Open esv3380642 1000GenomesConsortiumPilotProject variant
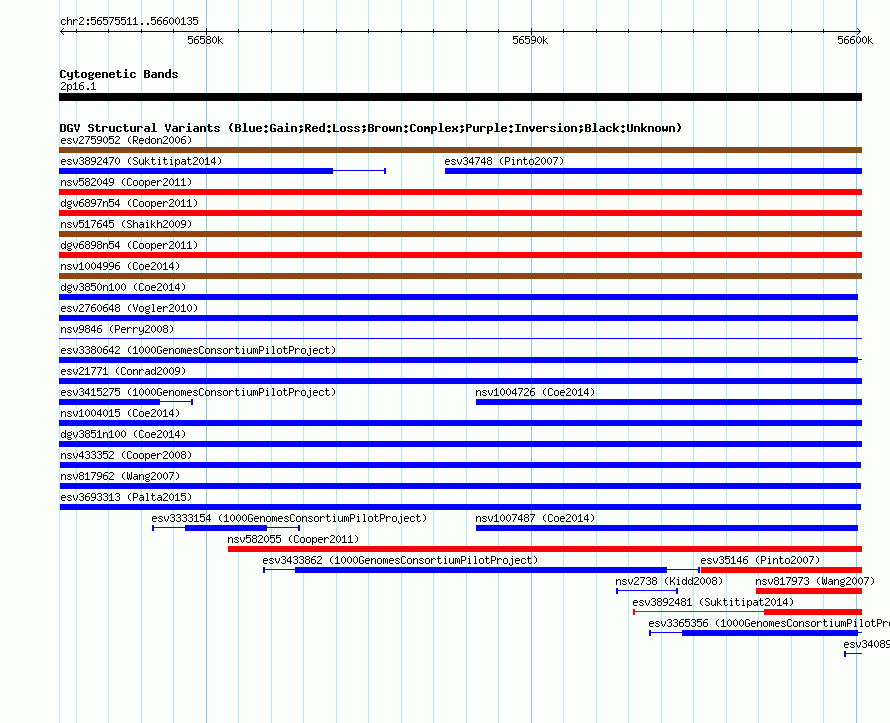The height and width of the screenshot is (723, 890). pos(459,360)
